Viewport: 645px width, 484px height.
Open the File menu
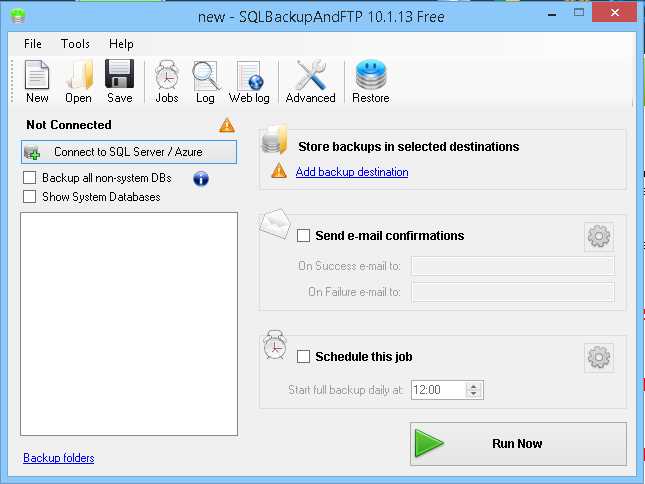(33, 44)
